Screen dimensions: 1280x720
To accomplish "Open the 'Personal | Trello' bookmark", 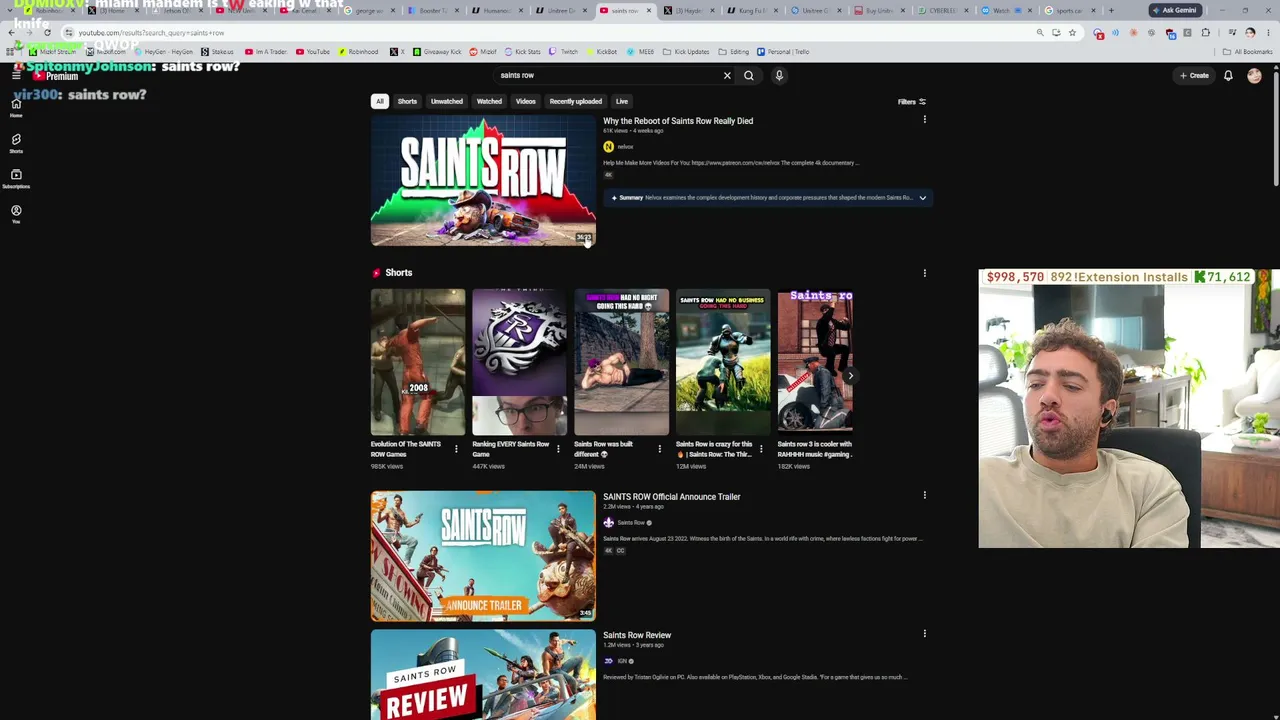I will (782, 52).
